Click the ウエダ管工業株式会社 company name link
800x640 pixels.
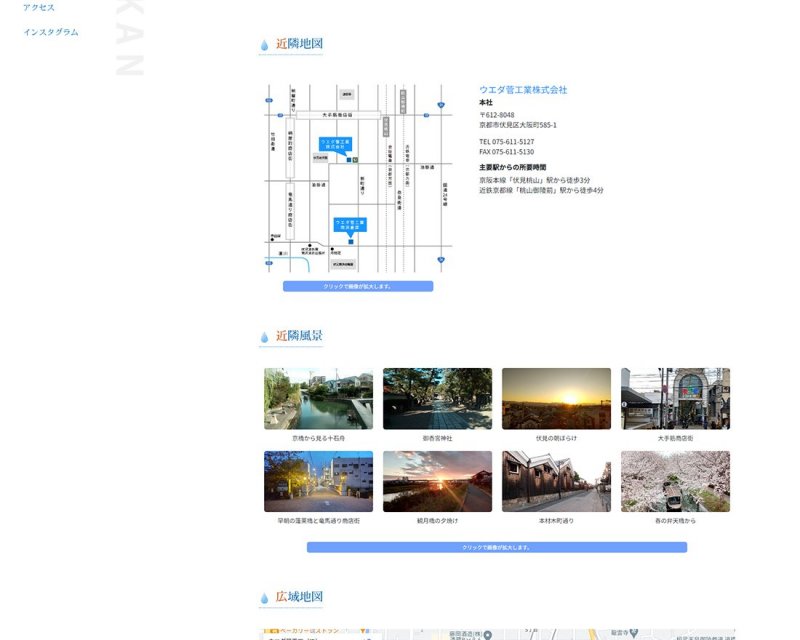(523, 90)
